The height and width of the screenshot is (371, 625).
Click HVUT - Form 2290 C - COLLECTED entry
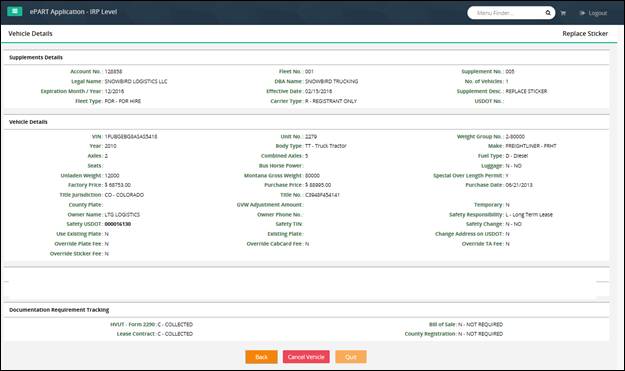coord(151,324)
